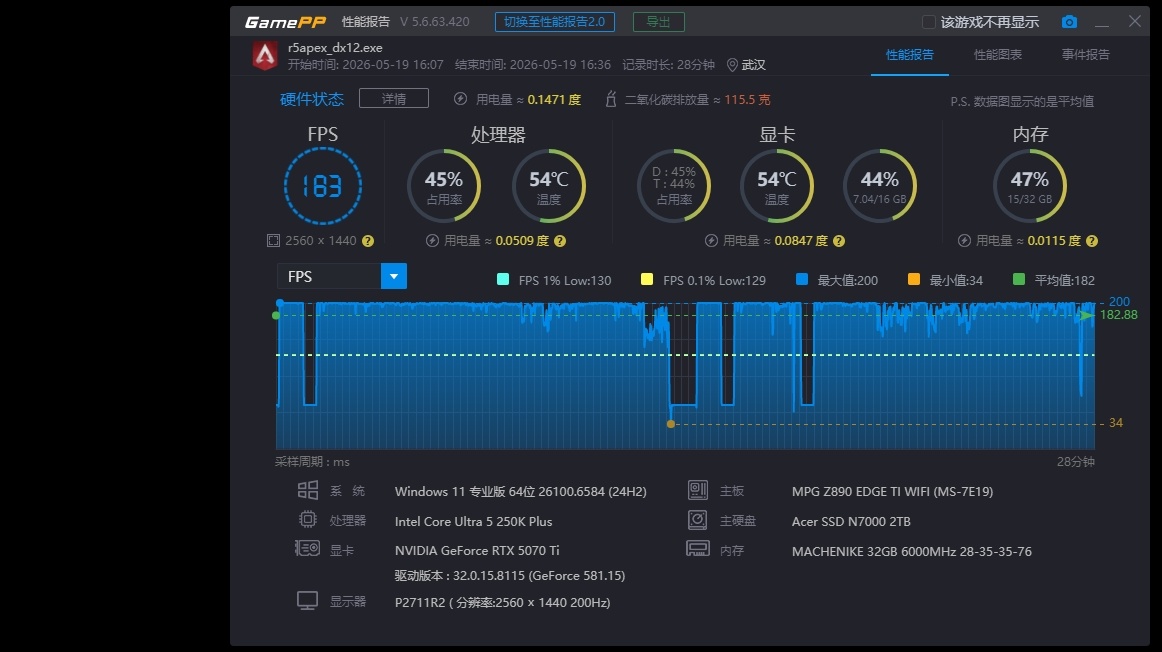Switch to the 性能报告 tab

[x=909, y=55]
